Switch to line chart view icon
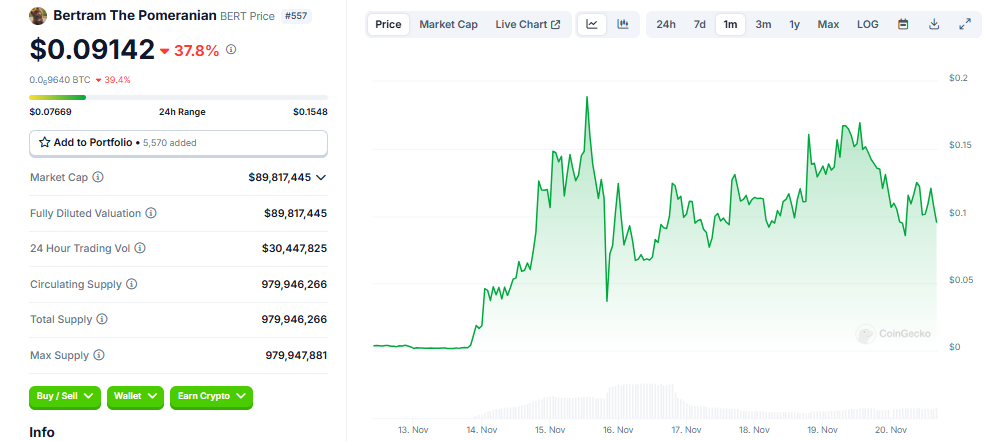Image resolution: width=987 pixels, height=441 pixels. pos(592,25)
